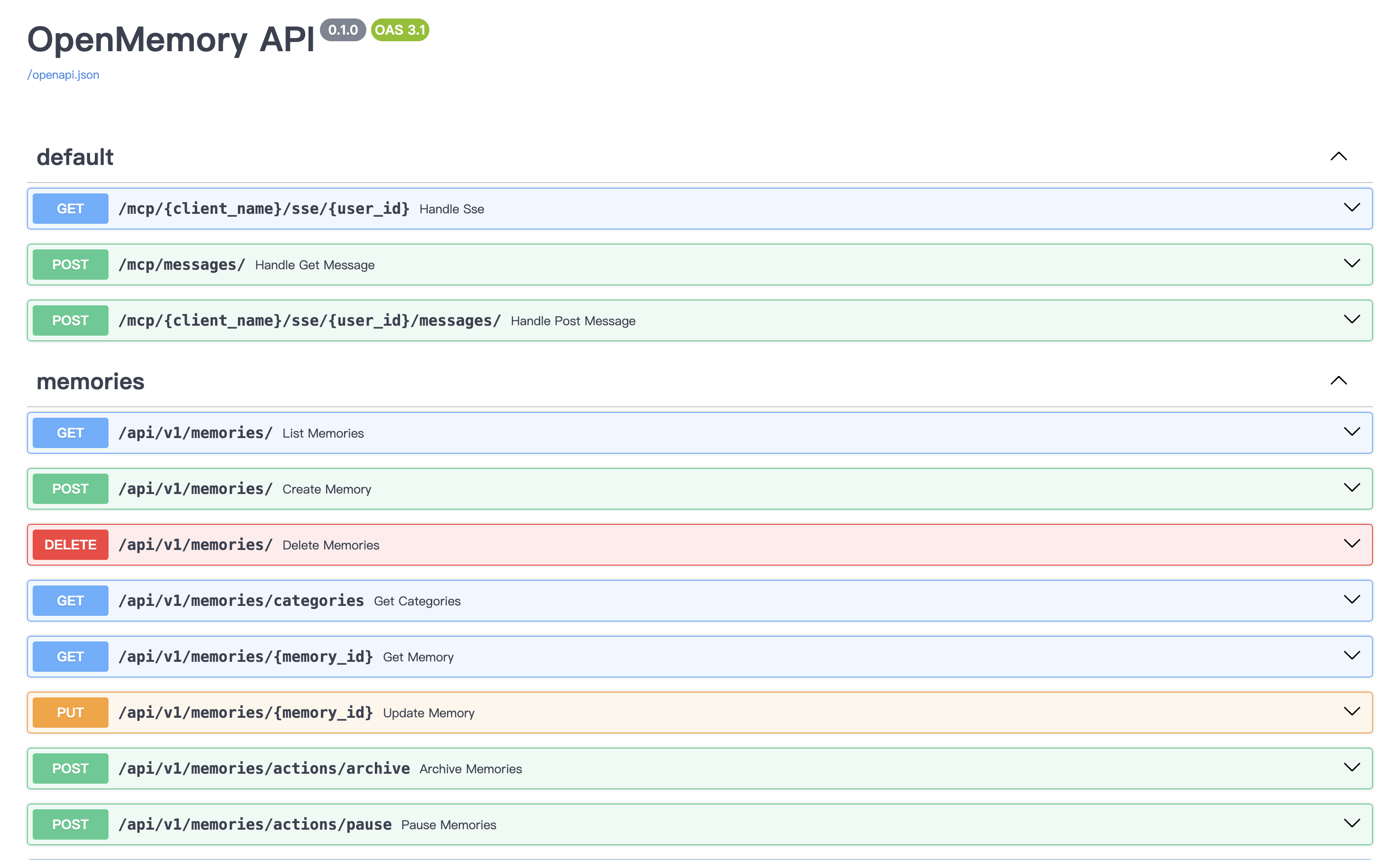Click the List Memories summary text
The width and height of the screenshot is (1400, 860).
click(323, 433)
